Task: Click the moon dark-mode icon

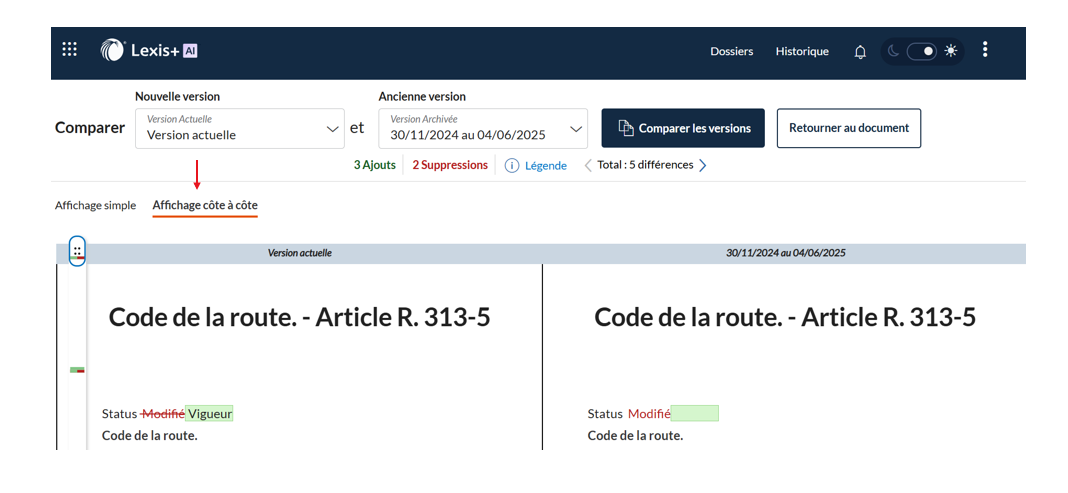Action: tap(893, 51)
